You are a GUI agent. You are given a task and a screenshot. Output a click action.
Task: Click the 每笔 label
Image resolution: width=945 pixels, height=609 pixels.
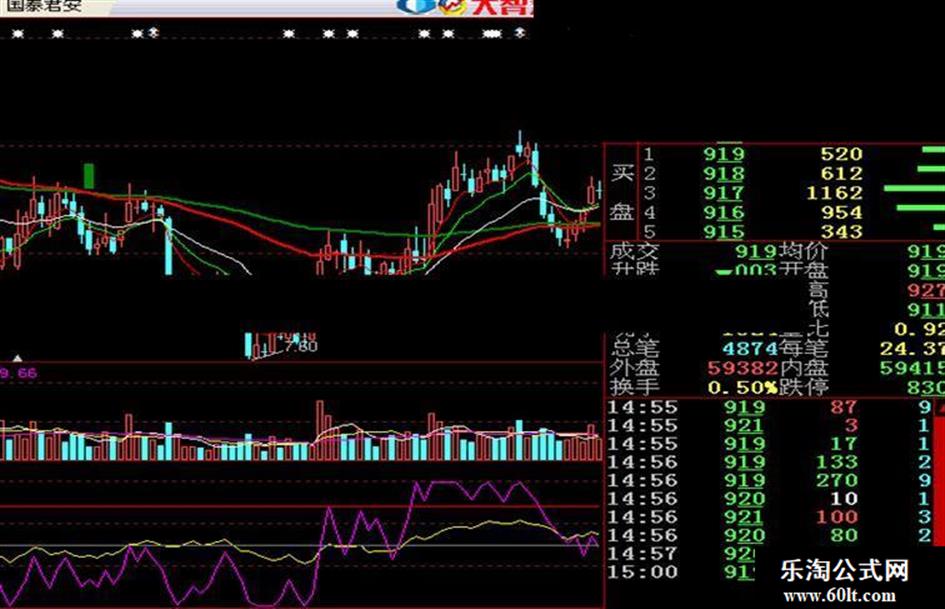point(803,348)
